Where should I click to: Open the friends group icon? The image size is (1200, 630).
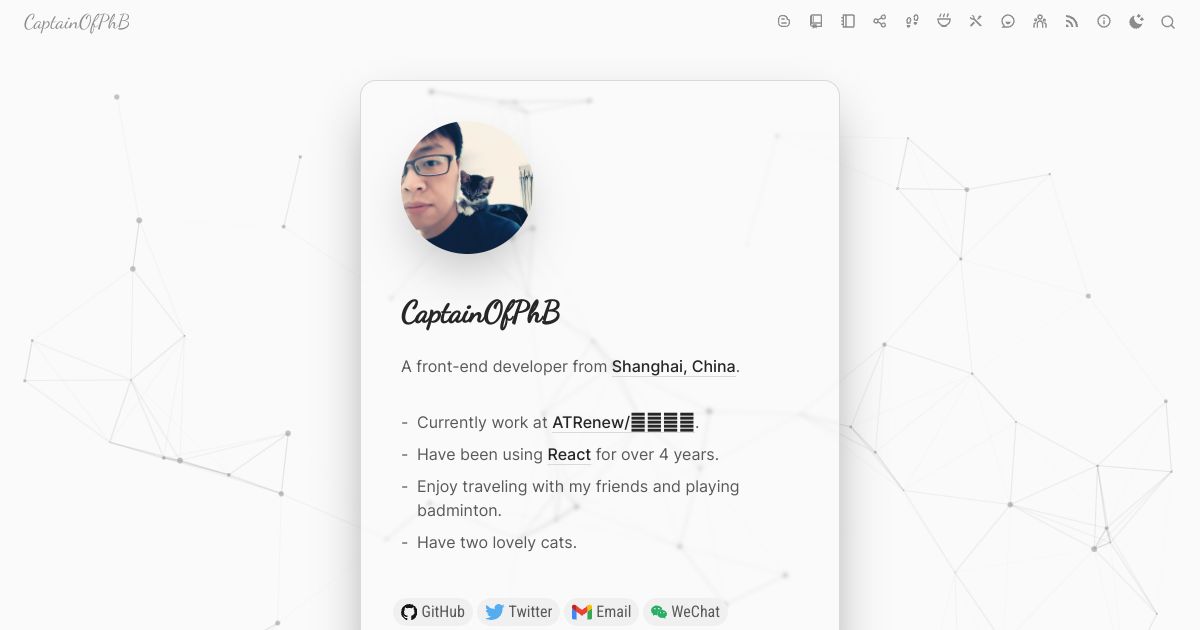(x=1040, y=21)
